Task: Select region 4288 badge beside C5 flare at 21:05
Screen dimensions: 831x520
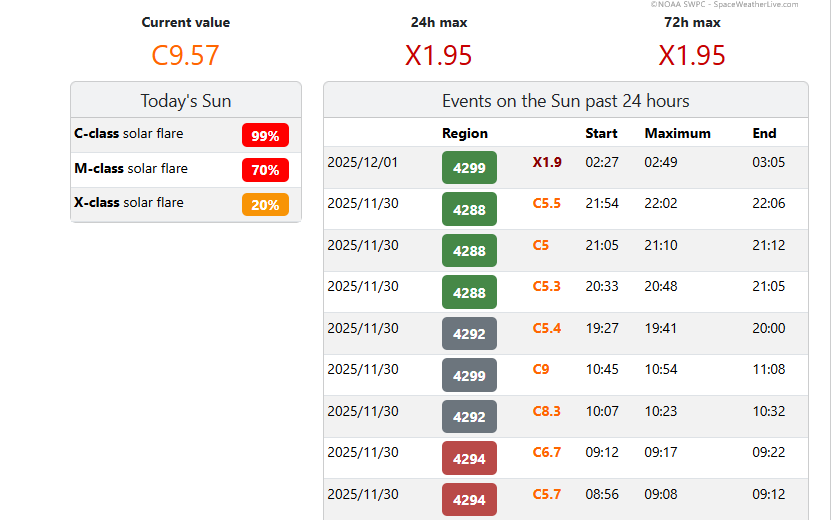Action: 469,250
